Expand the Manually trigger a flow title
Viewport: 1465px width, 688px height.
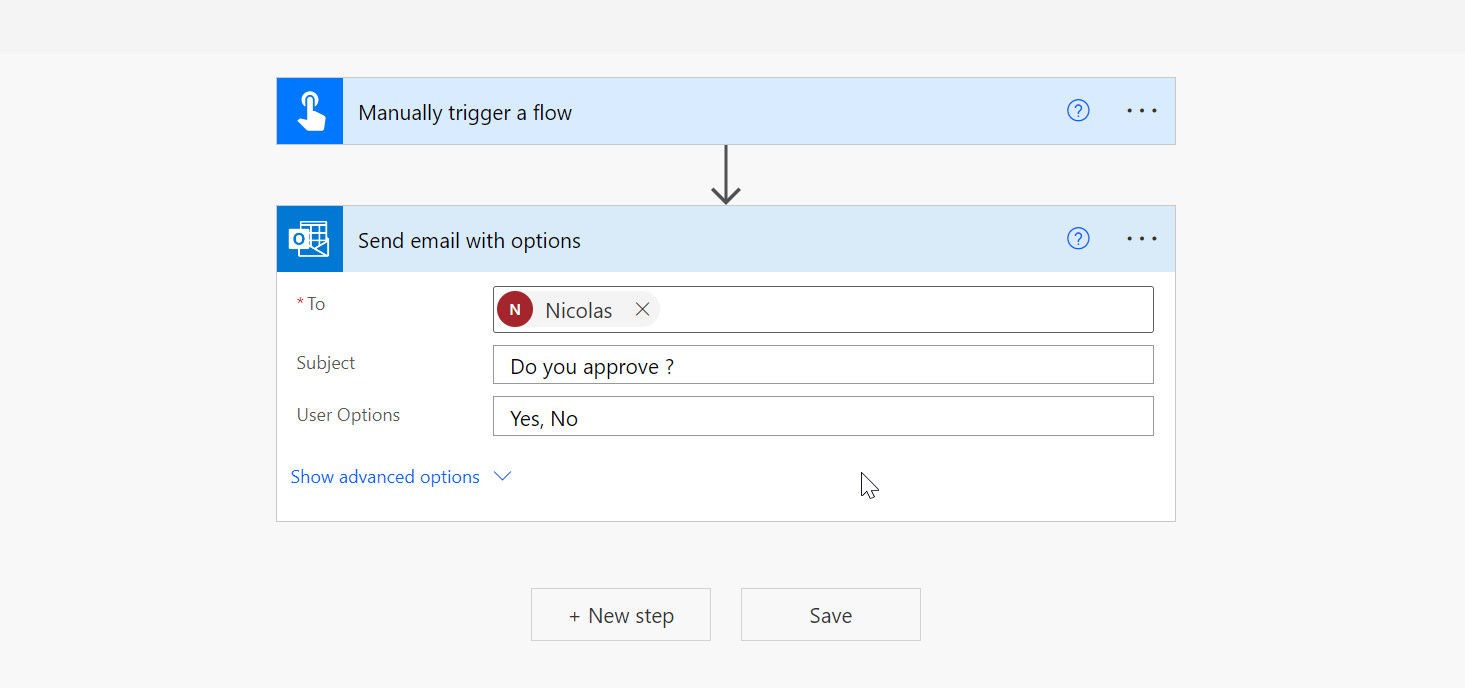465,113
